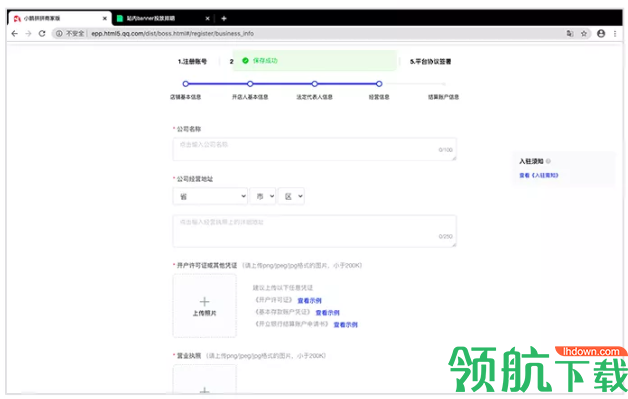Open the Chrome three-dot menu
The width and height of the screenshot is (628, 399).
(615, 34)
